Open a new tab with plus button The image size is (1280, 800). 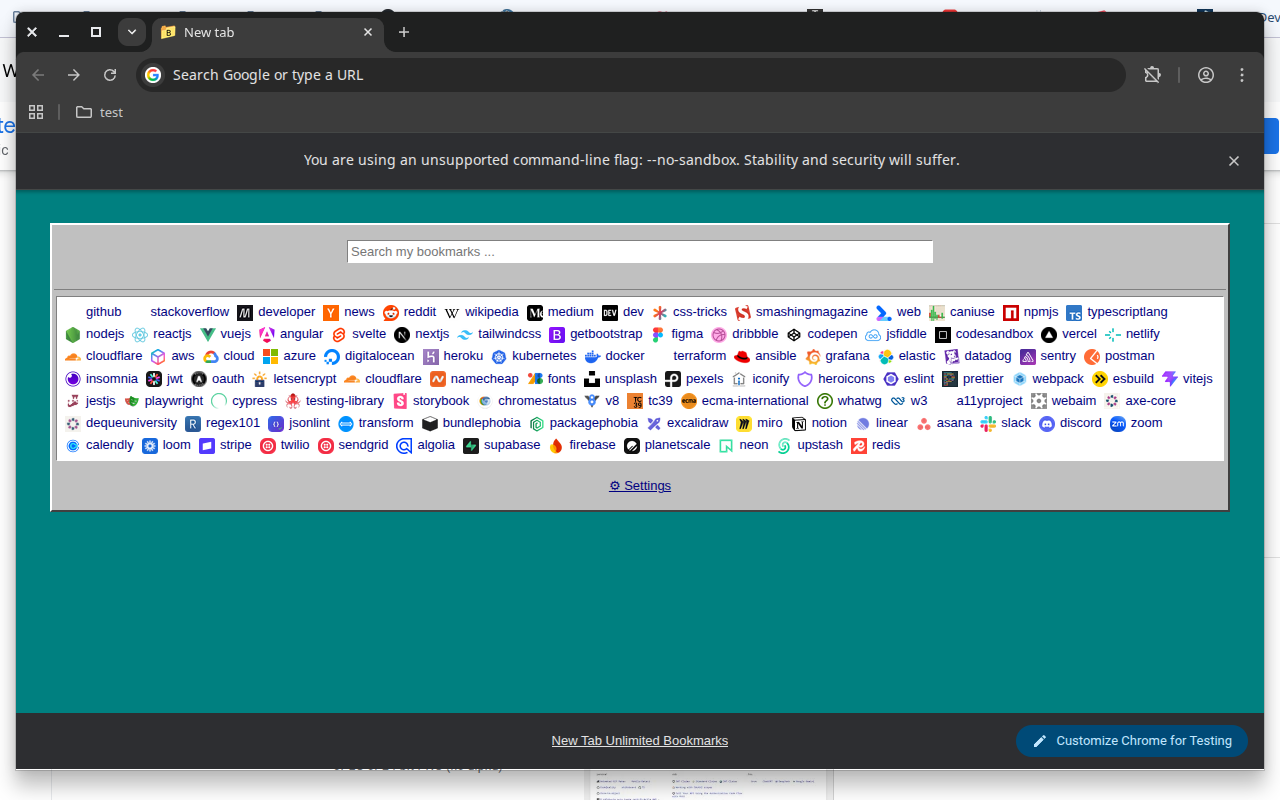pyautogui.click(x=404, y=32)
